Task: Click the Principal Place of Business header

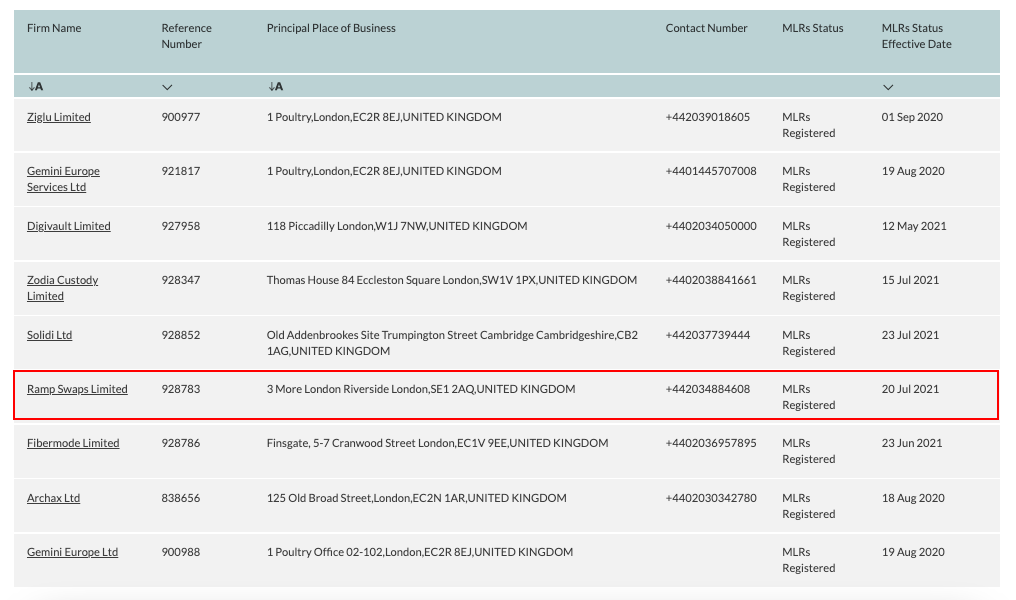Action: point(331,28)
